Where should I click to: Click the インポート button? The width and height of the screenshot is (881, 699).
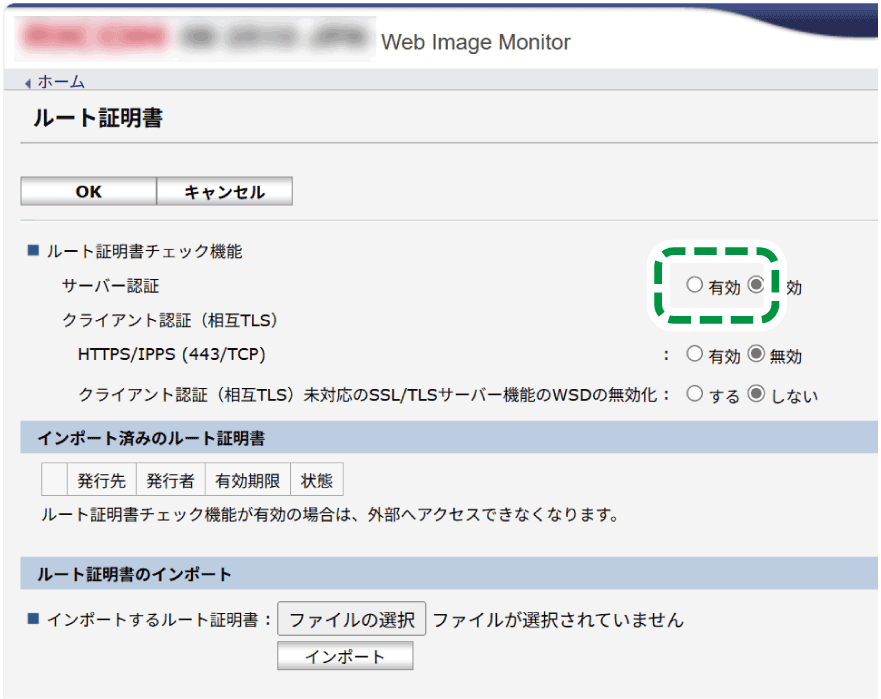(x=344, y=655)
